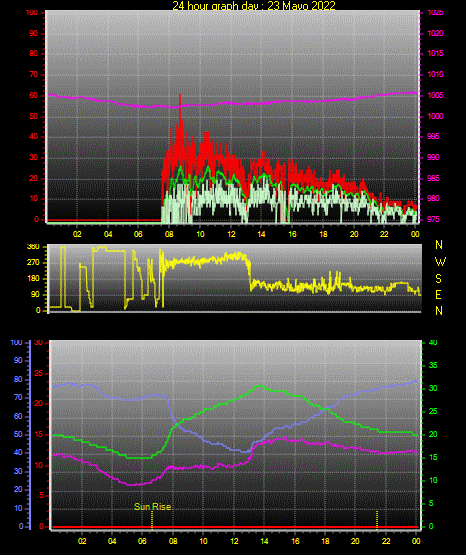Click the W wind direction label

440,262
